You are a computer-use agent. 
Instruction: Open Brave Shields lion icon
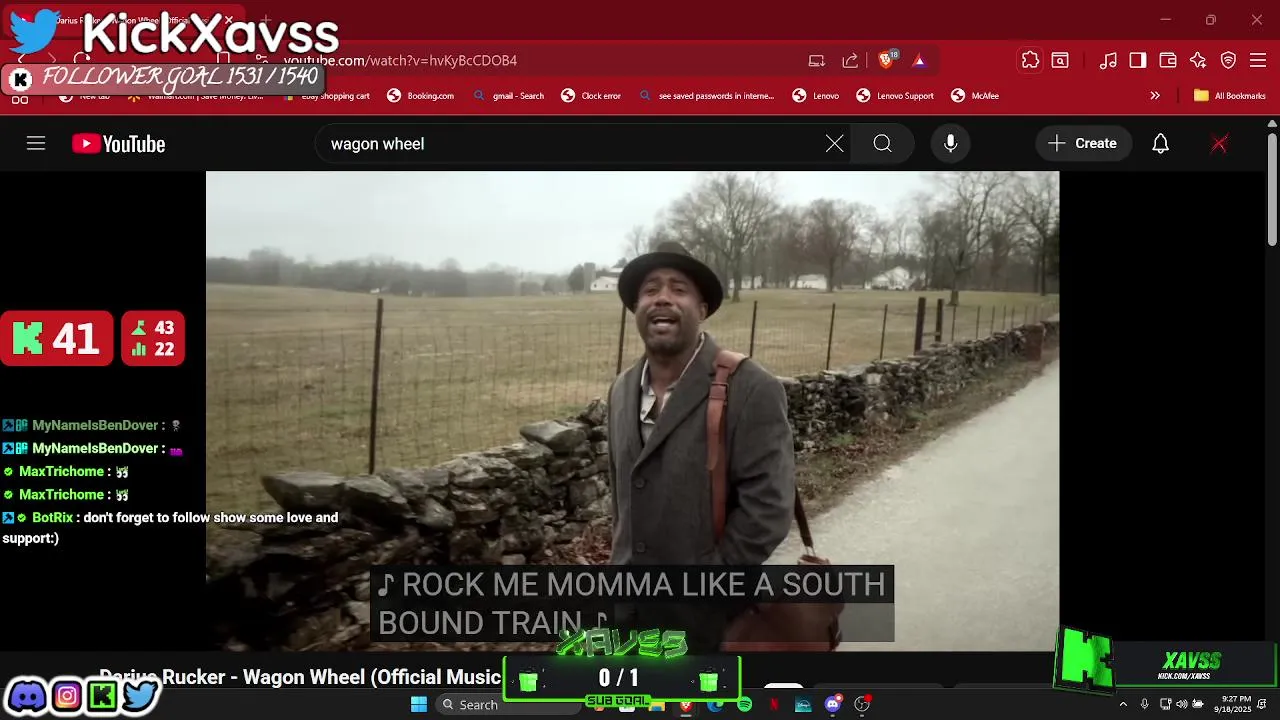(x=886, y=60)
